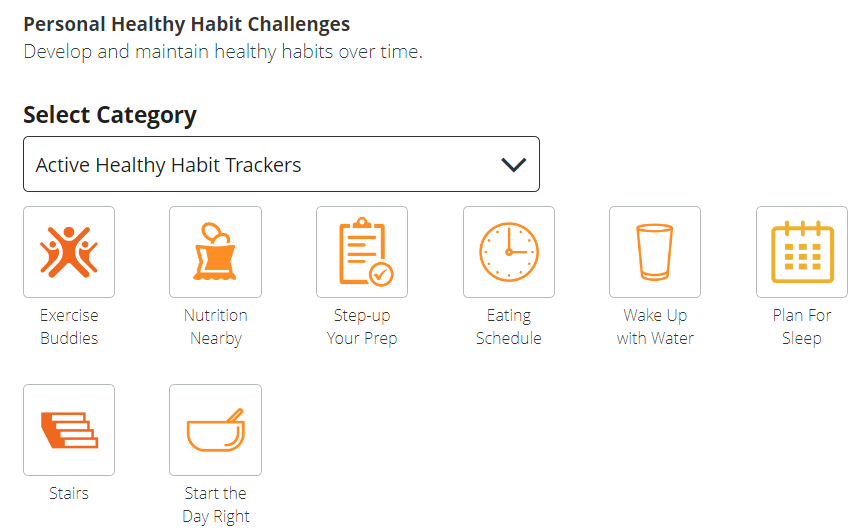Expand the category dropdown chevron arrow
This screenshot has height=532, width=862.
(x=513, y=165)
